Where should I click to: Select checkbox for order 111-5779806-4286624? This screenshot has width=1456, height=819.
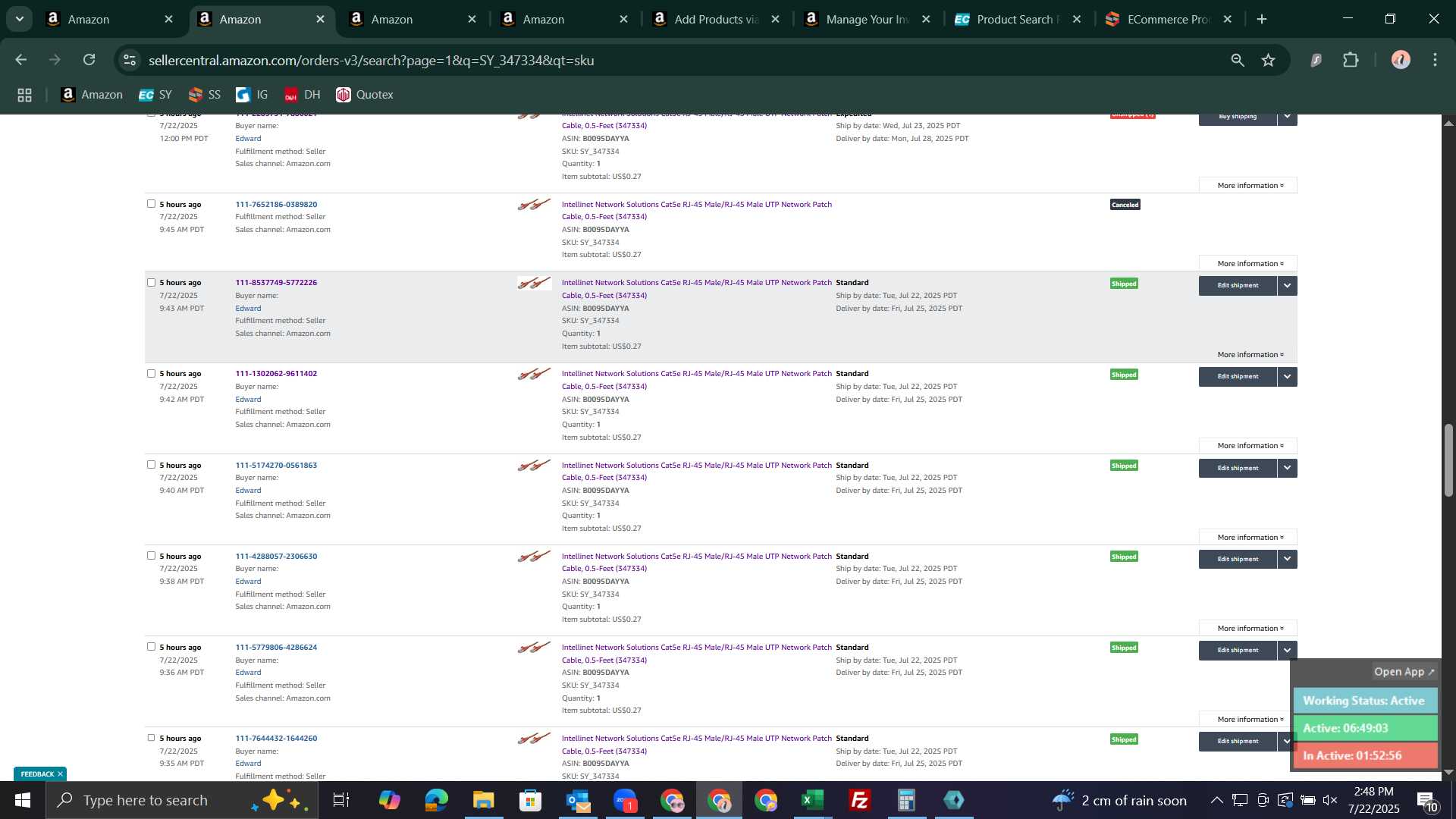coord(151,647)
